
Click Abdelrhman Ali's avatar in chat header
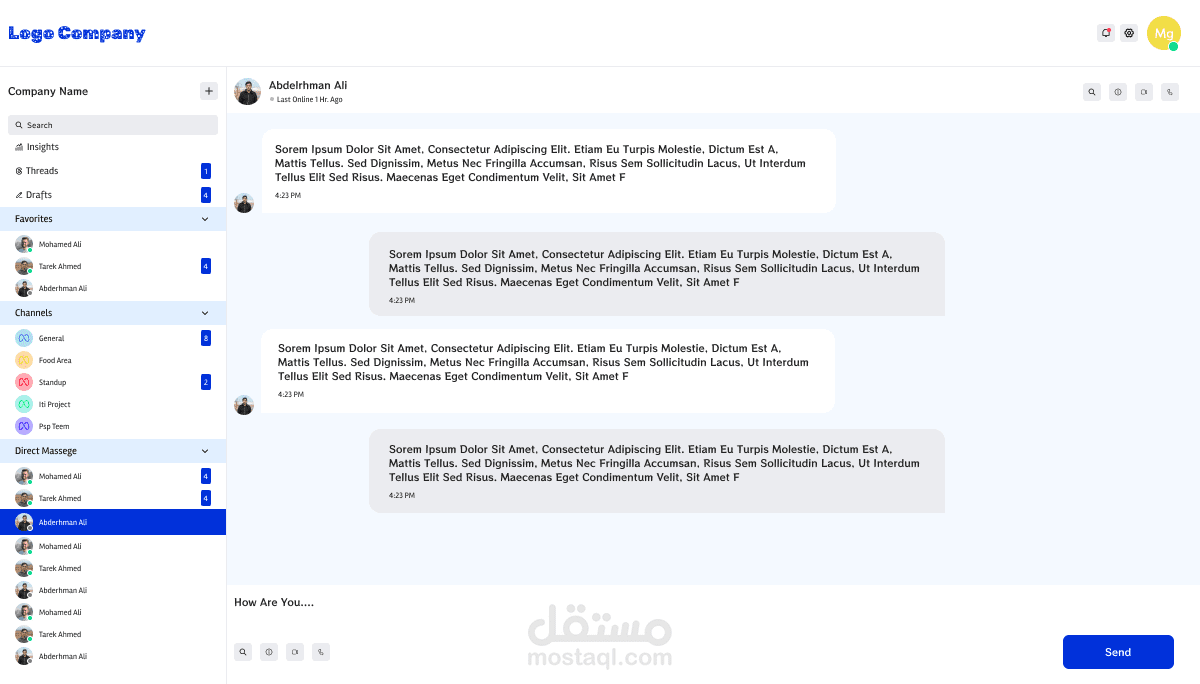(247, 91)
